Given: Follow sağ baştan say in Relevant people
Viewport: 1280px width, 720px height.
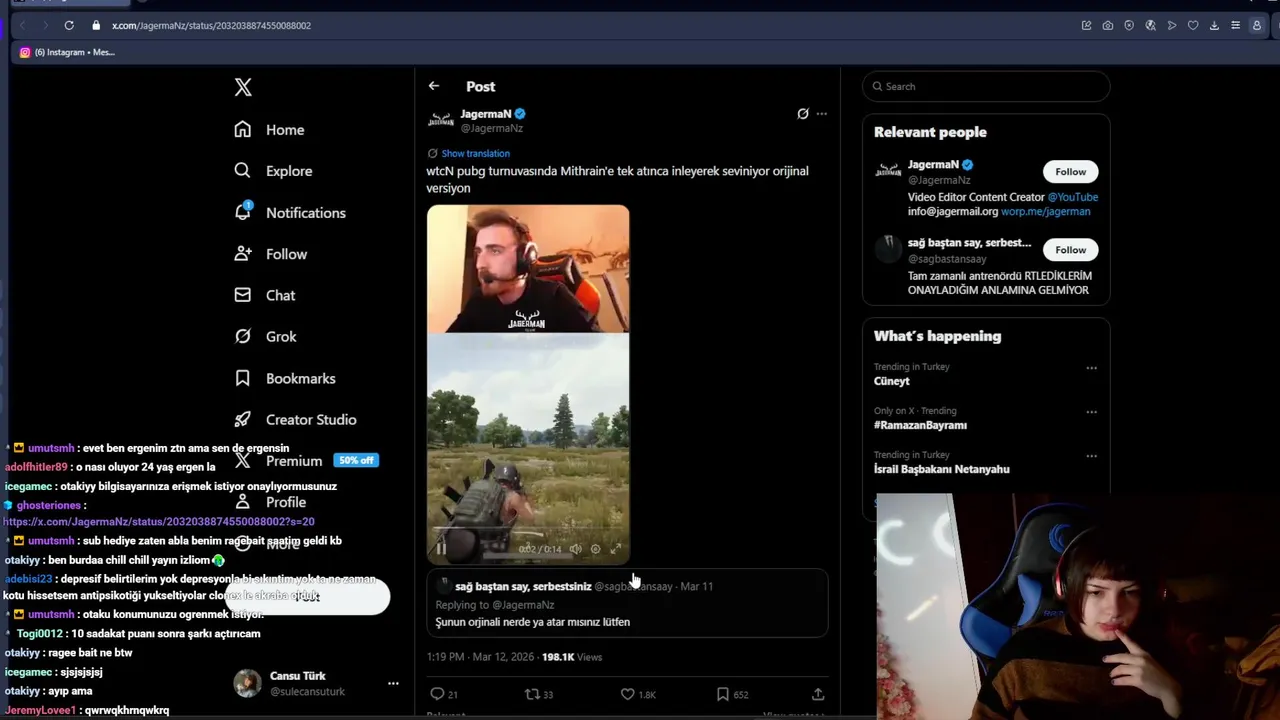Looking at the screenshot, I should 1070,250.
